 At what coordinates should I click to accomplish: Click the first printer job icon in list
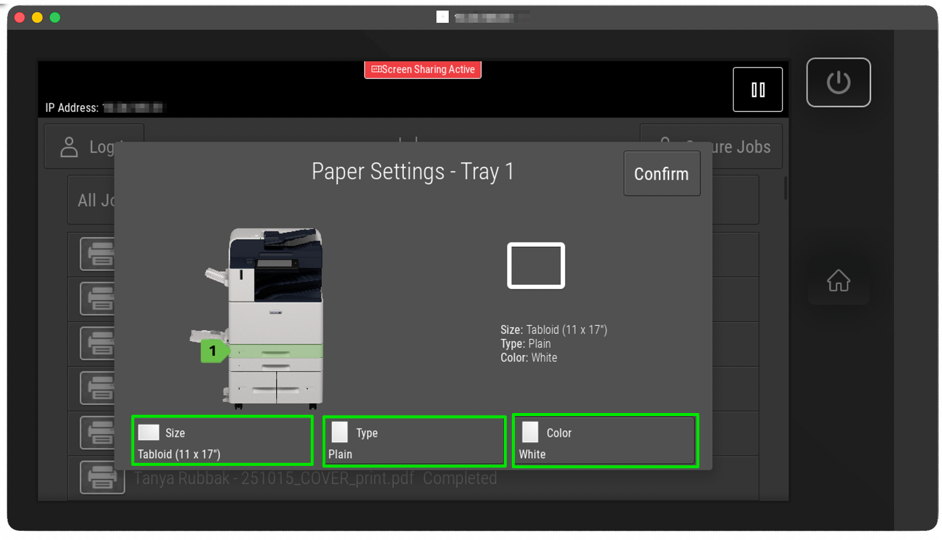97,254
